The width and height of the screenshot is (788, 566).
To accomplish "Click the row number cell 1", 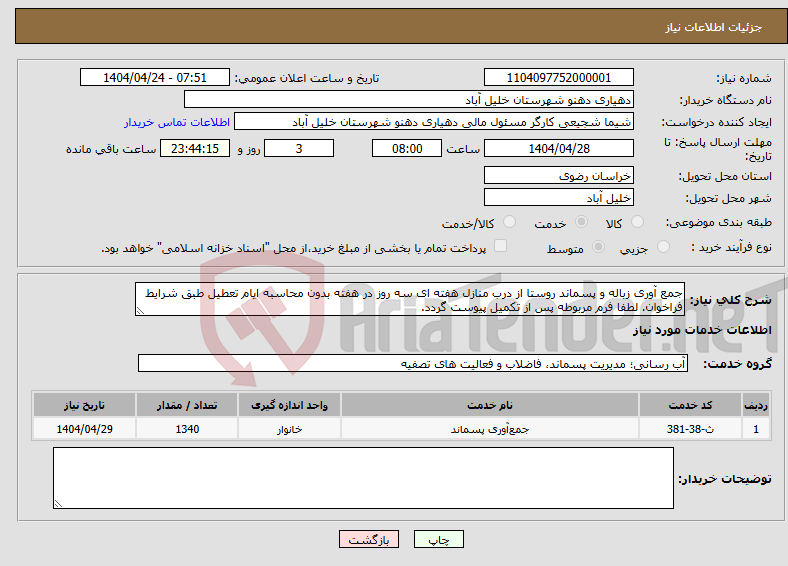I will click(x=756, y=429).
